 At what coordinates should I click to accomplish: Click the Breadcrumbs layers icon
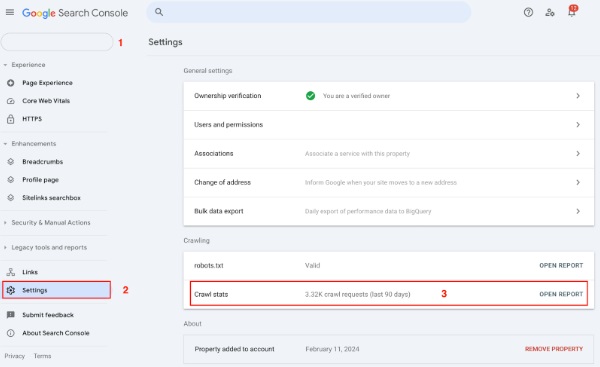point(11,161)
